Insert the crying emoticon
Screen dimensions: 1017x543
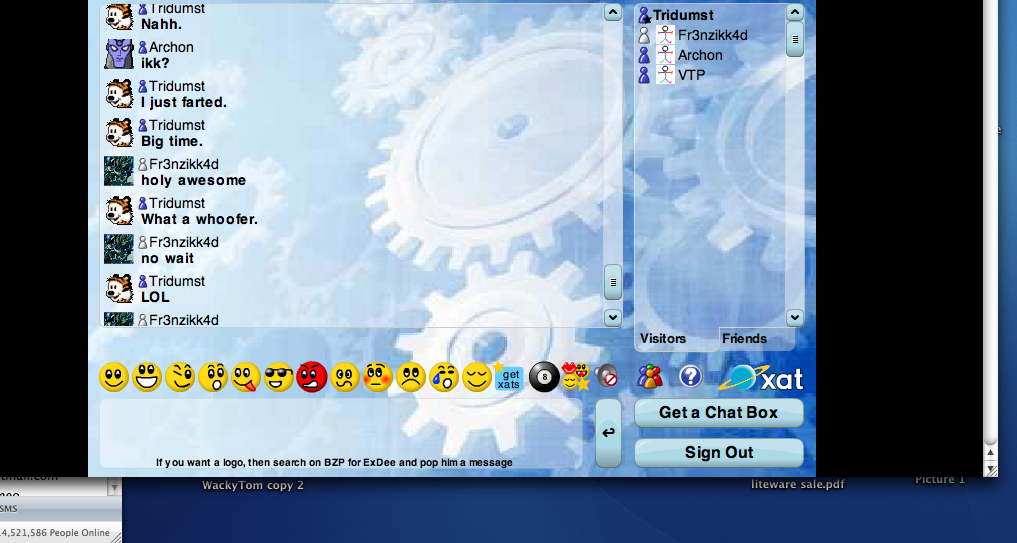point(444,377)
